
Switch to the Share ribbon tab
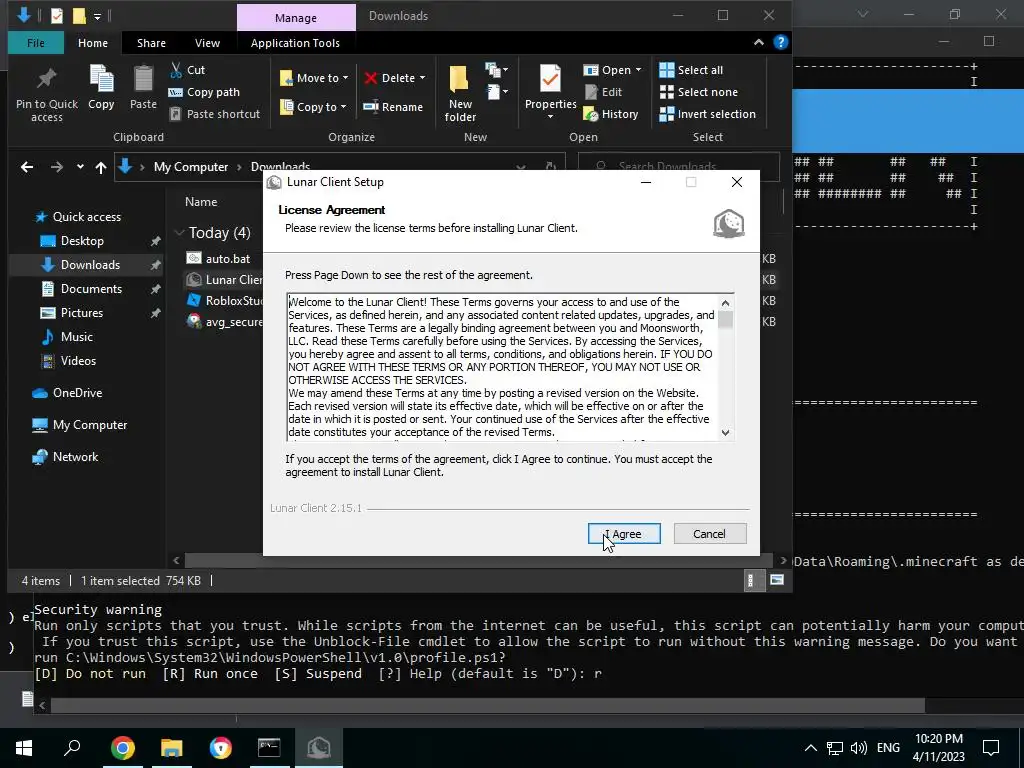click(152, 43)
